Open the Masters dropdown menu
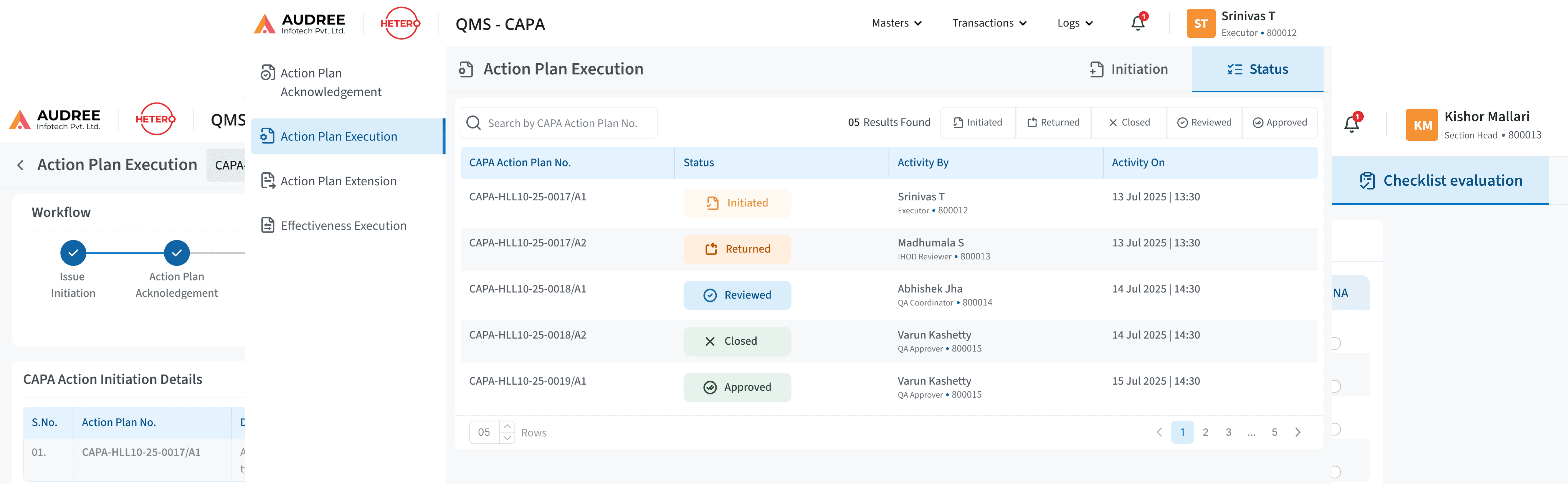 (896, 22)
